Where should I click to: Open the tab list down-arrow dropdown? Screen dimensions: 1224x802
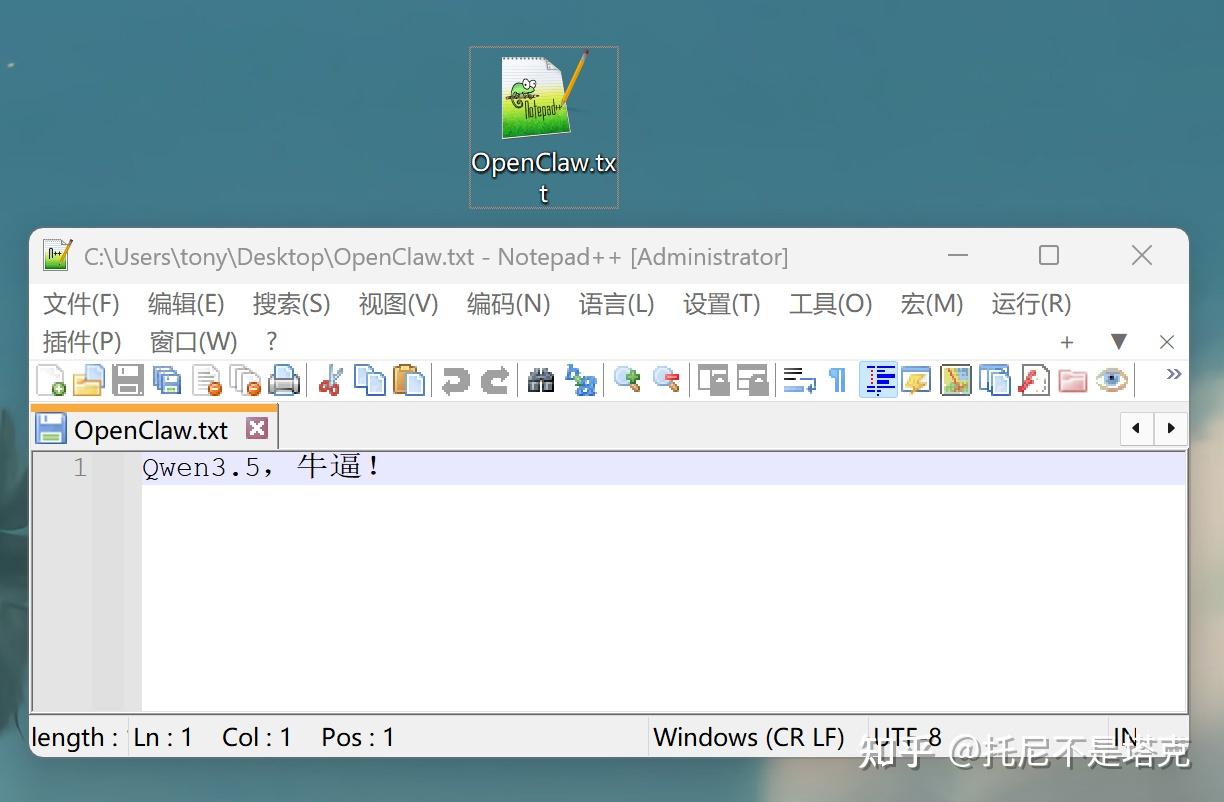(x=1119, y=342)
